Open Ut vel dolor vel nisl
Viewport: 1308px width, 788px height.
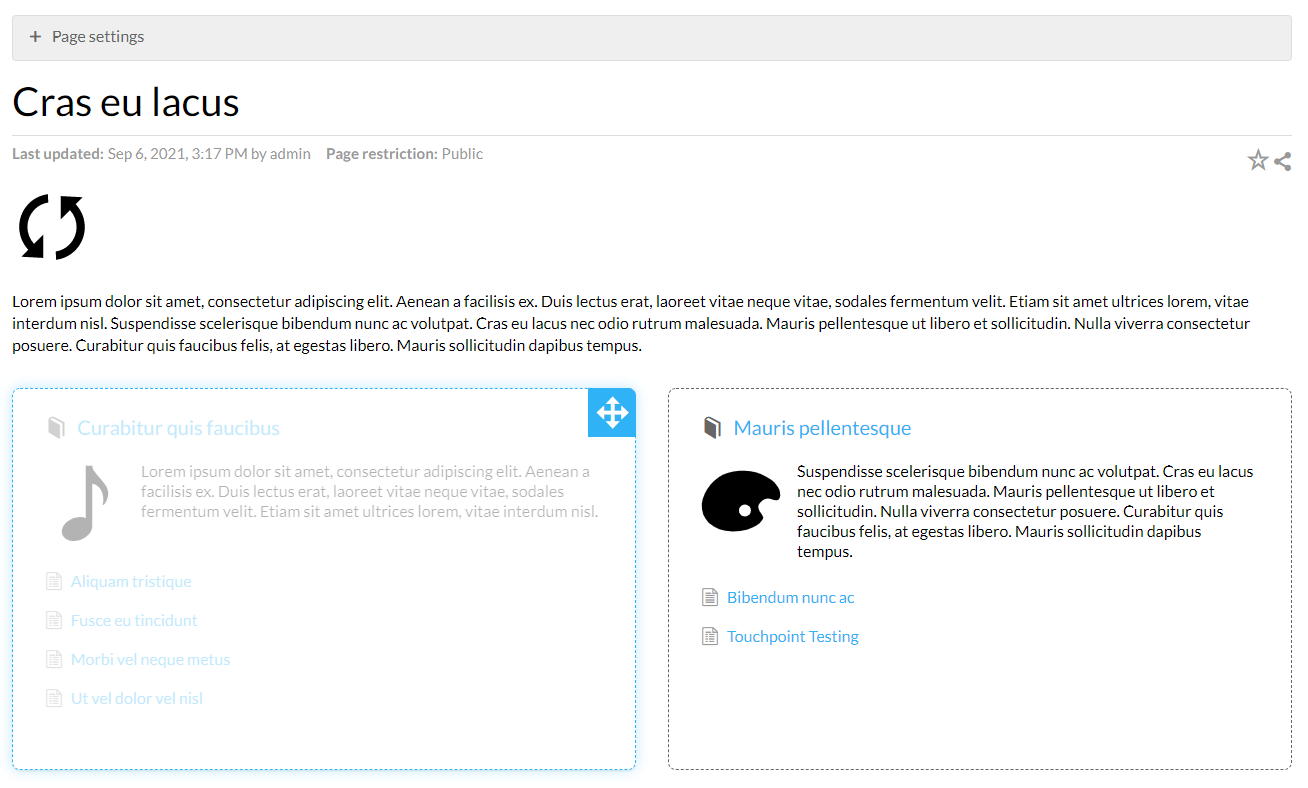coord(137,698)
